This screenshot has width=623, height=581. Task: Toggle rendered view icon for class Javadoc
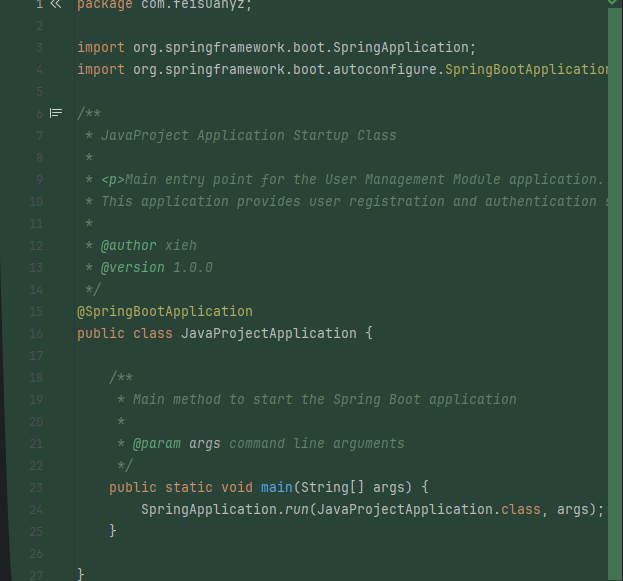pyautogui.click(x=56, y=113)
